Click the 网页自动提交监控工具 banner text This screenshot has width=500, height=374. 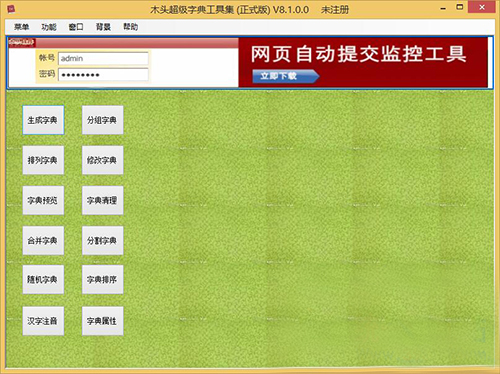358,54
